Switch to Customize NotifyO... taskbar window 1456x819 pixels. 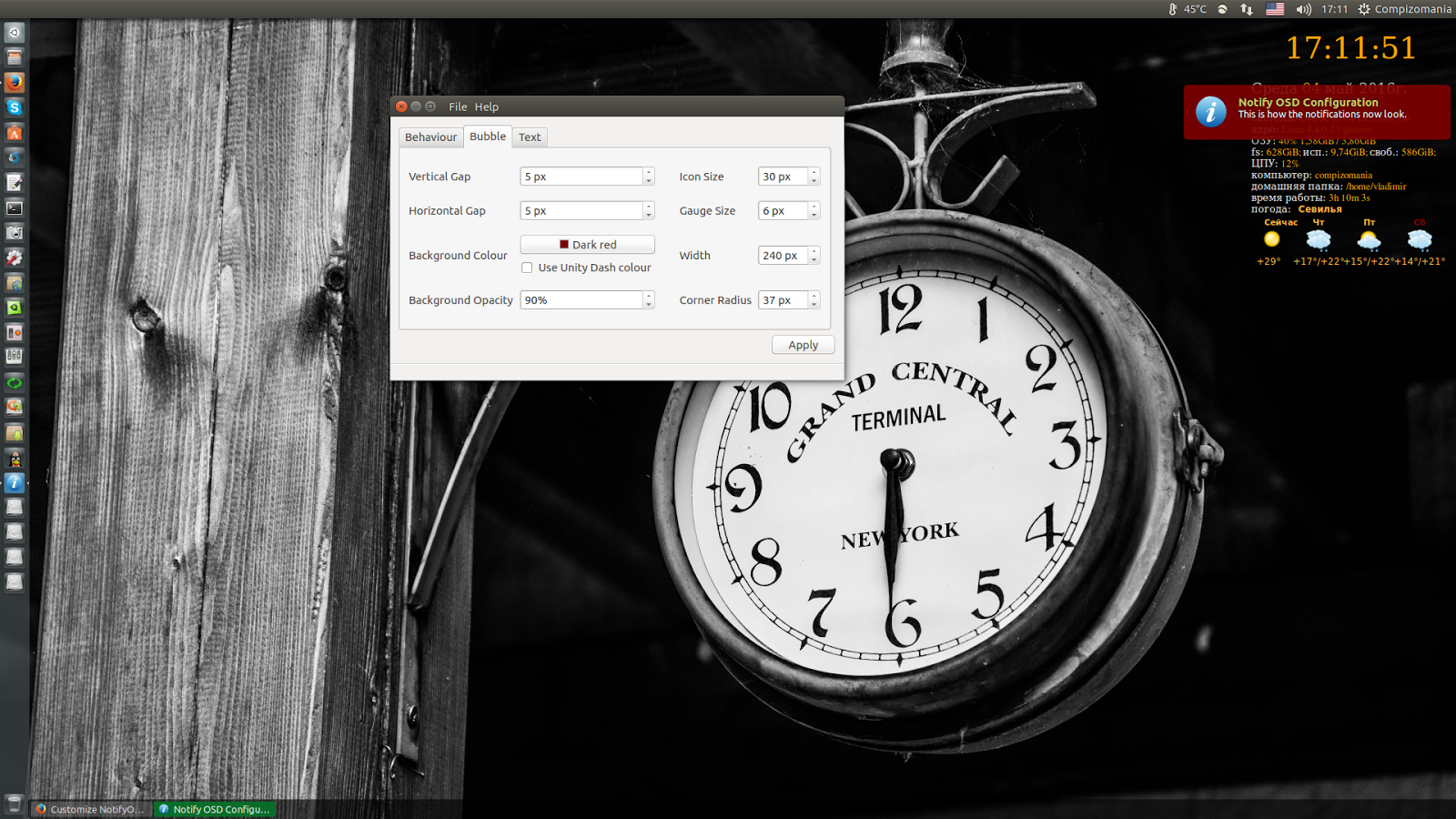coord(91,809)
